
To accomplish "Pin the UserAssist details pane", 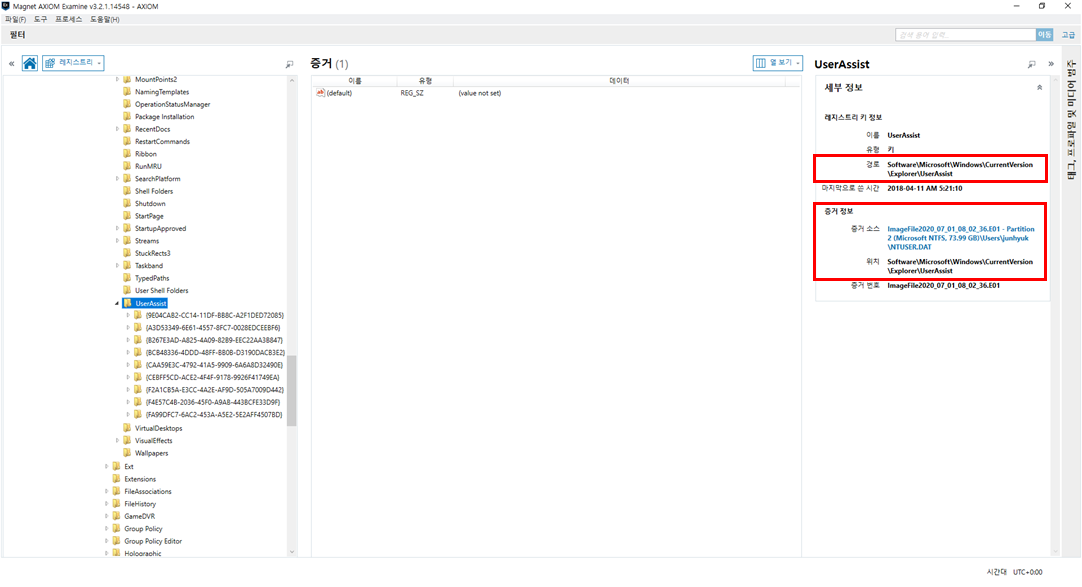I will click(1032, 64).
